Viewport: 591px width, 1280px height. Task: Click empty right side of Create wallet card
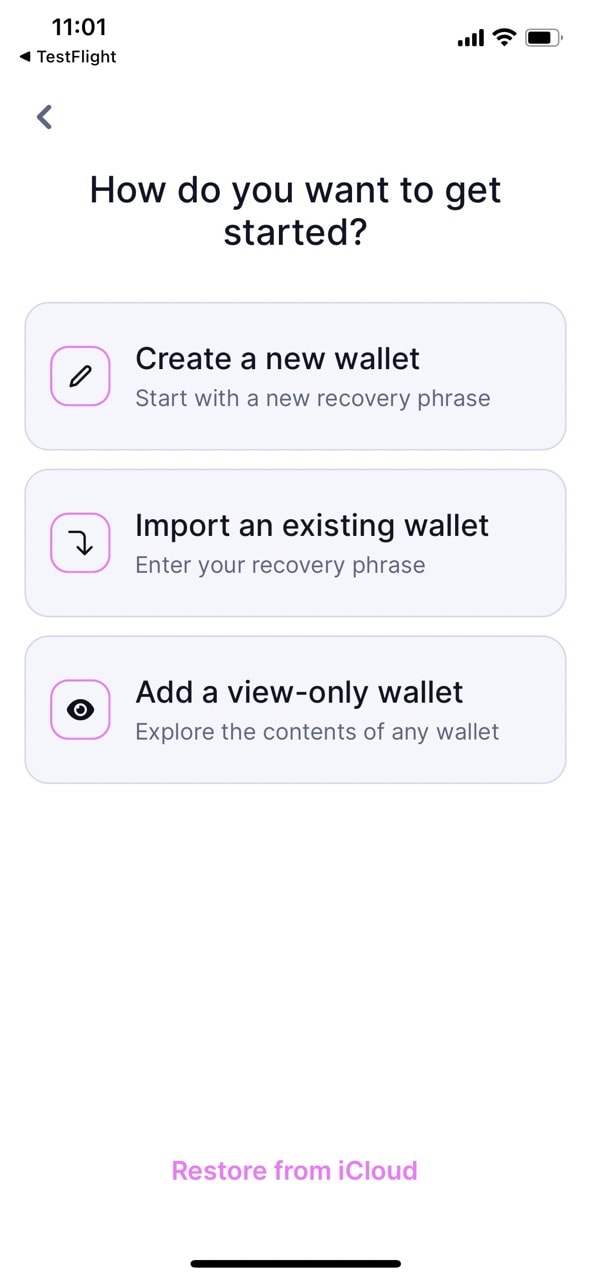(530, 376)
